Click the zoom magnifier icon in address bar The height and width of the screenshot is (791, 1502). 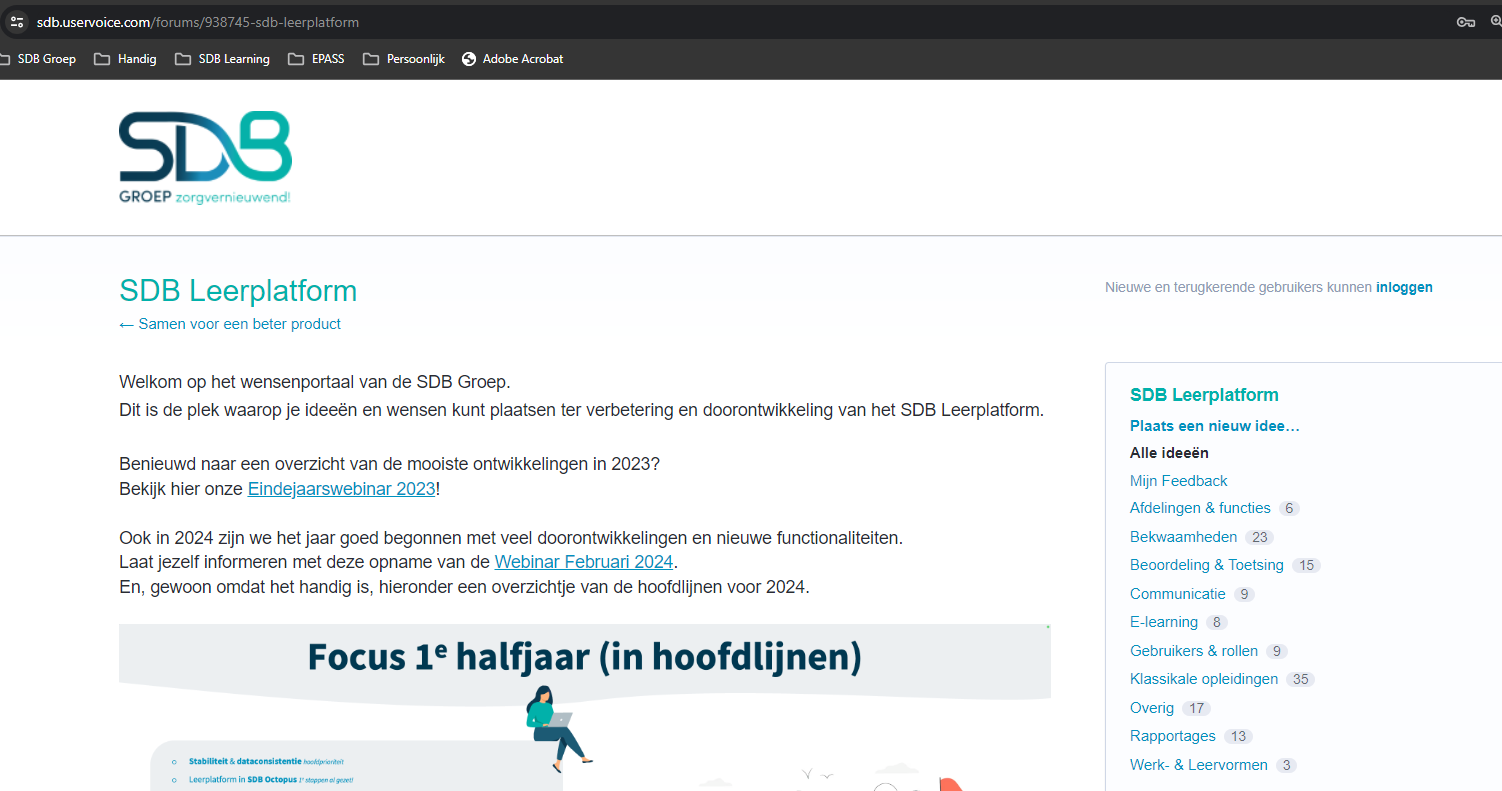click(x=1496, y=22)
